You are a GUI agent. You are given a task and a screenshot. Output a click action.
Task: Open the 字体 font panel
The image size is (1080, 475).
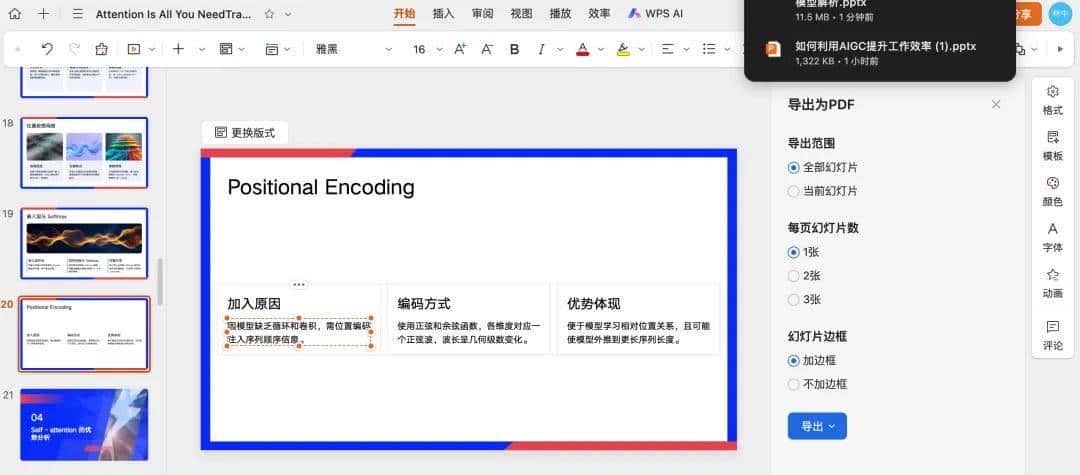1052,238
